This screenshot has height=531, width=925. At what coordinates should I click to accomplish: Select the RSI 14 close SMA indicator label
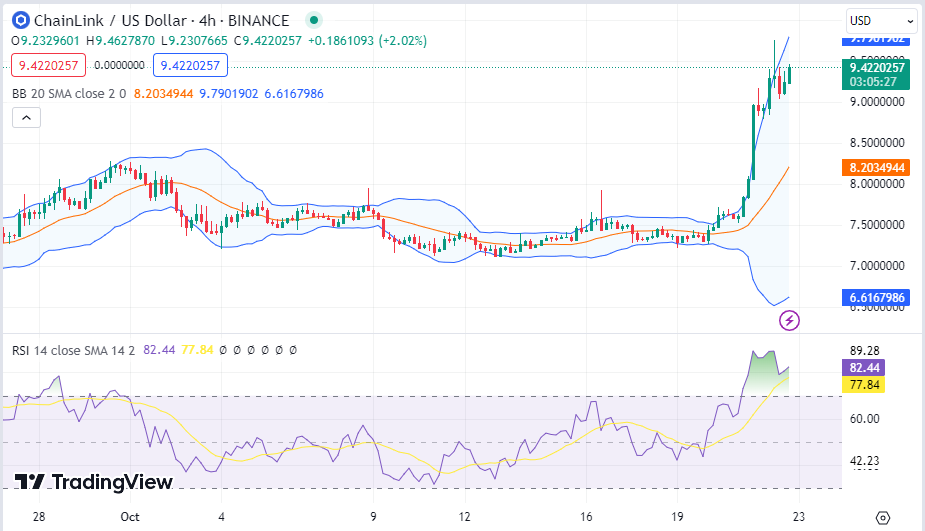(73, 350)
